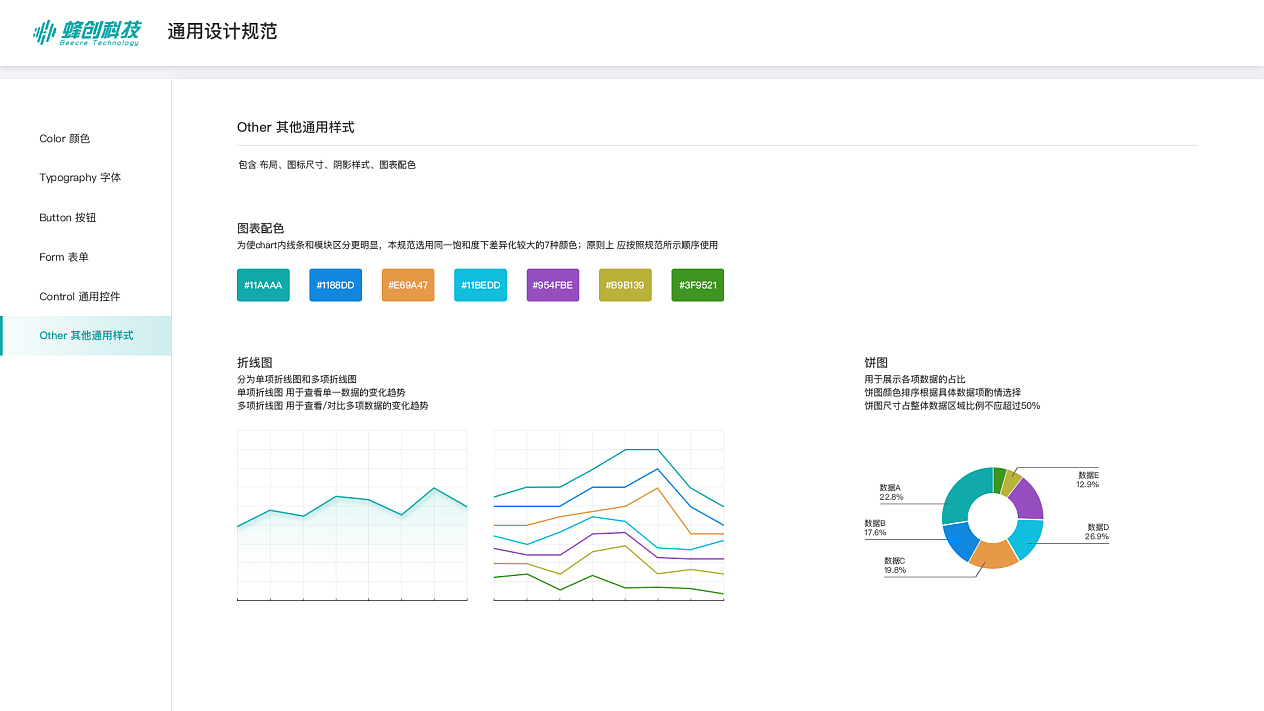Click the 通用设计规范 page title
The image size is (1264, 711).
tap(222, 31)
